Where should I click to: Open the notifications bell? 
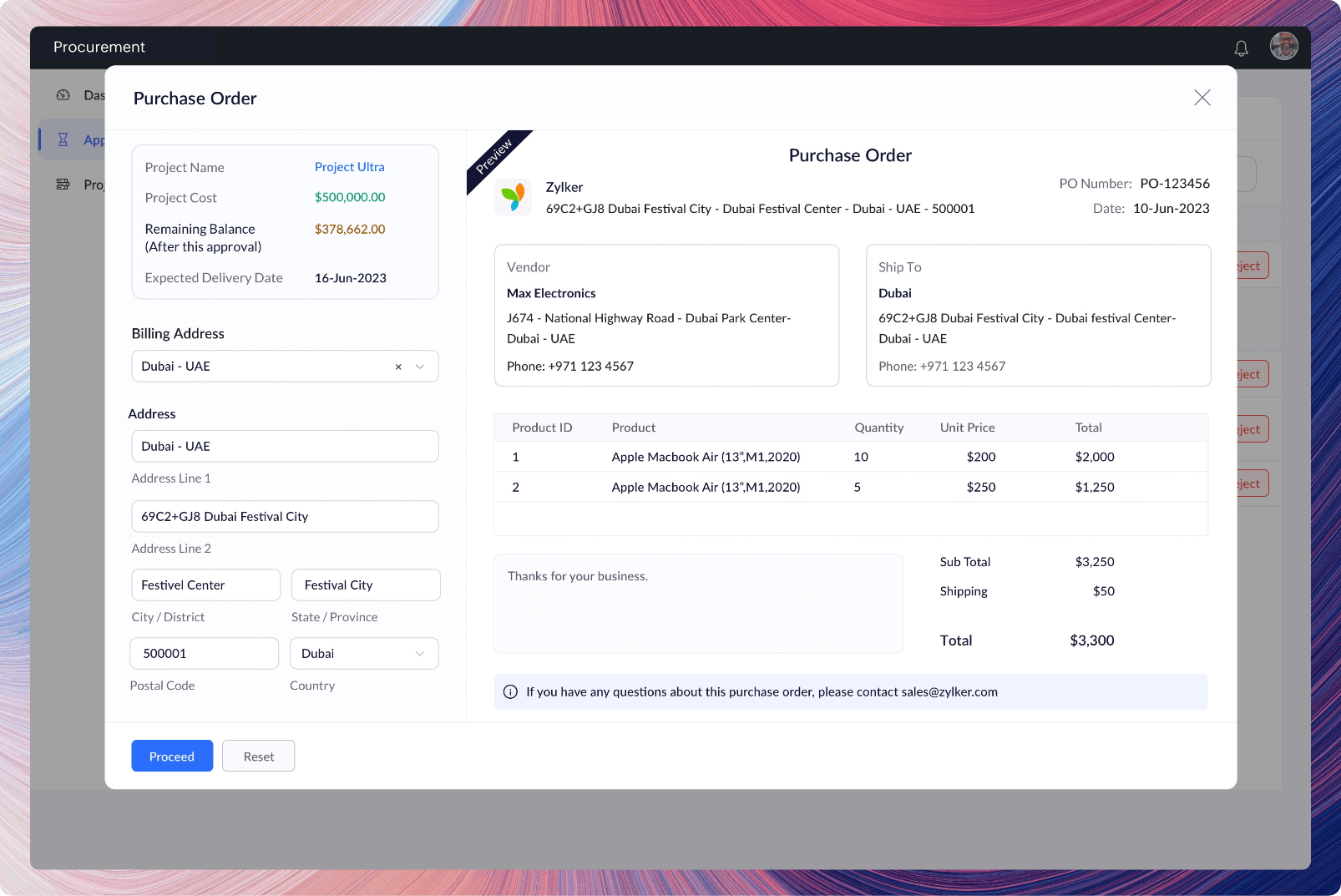(1241, 48)
